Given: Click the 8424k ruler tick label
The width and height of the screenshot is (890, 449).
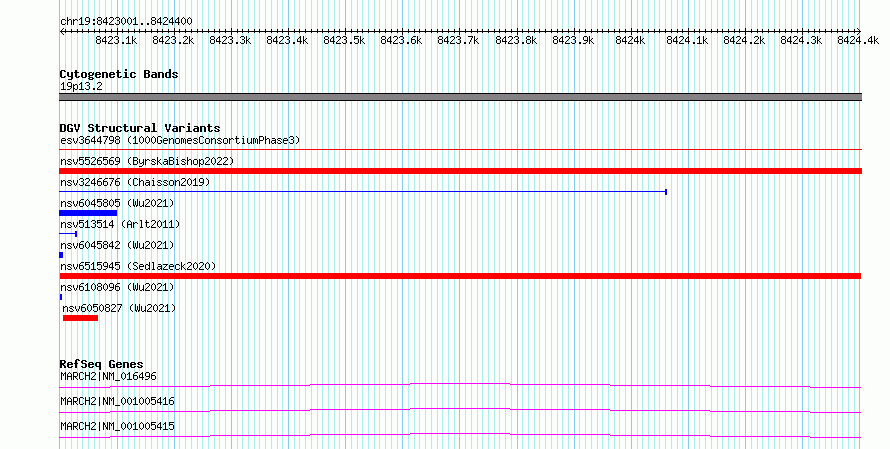Looking at the screenshot, I should click(630, 40).
